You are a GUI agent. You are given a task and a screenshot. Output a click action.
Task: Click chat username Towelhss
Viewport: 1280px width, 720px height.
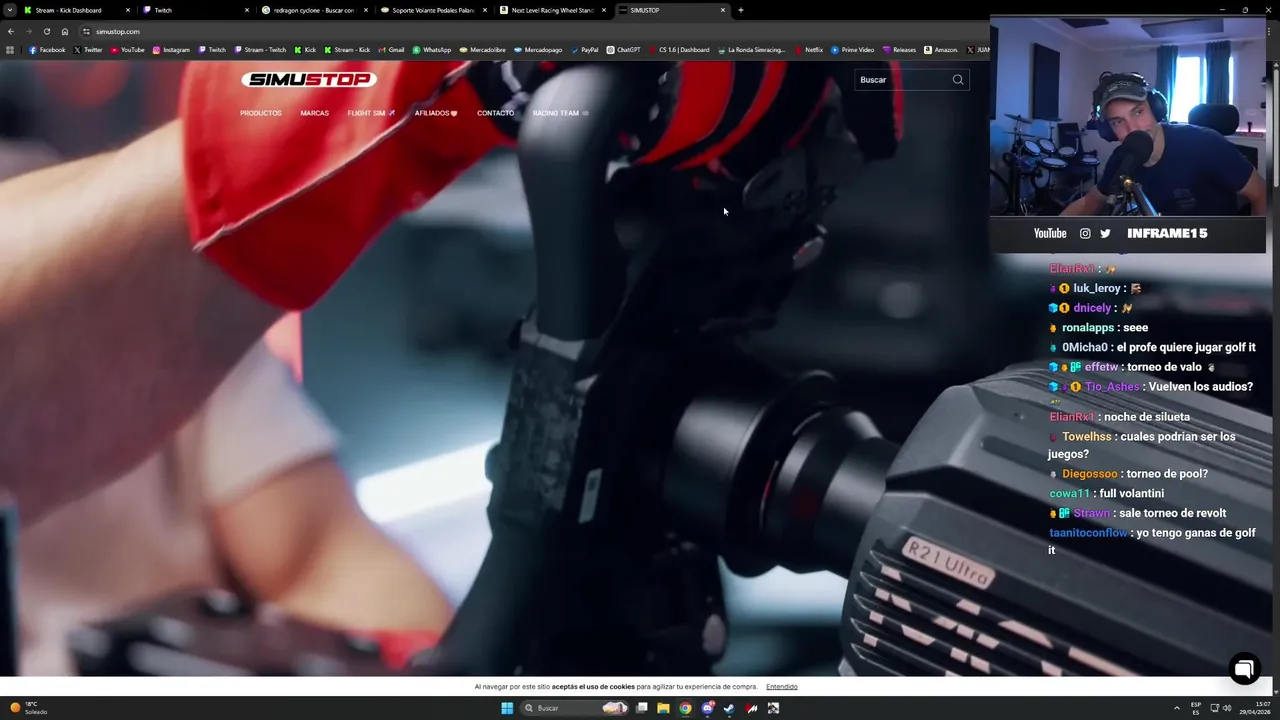coord(1086,436)
